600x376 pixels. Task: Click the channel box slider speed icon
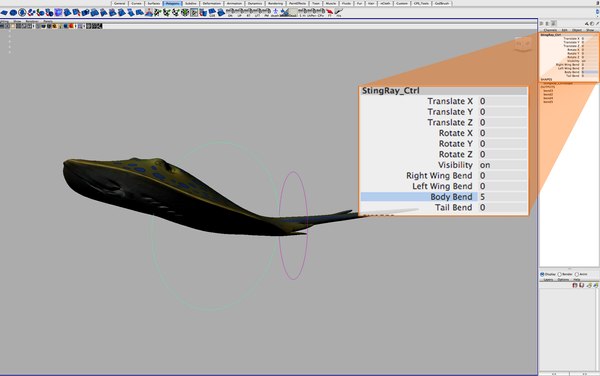tap(592, 23)
